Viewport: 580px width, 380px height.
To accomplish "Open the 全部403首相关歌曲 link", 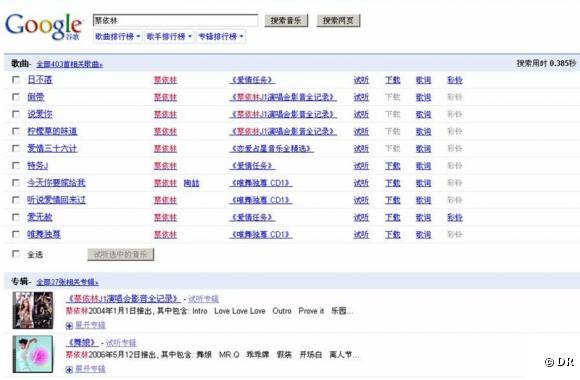I will 70,64.
